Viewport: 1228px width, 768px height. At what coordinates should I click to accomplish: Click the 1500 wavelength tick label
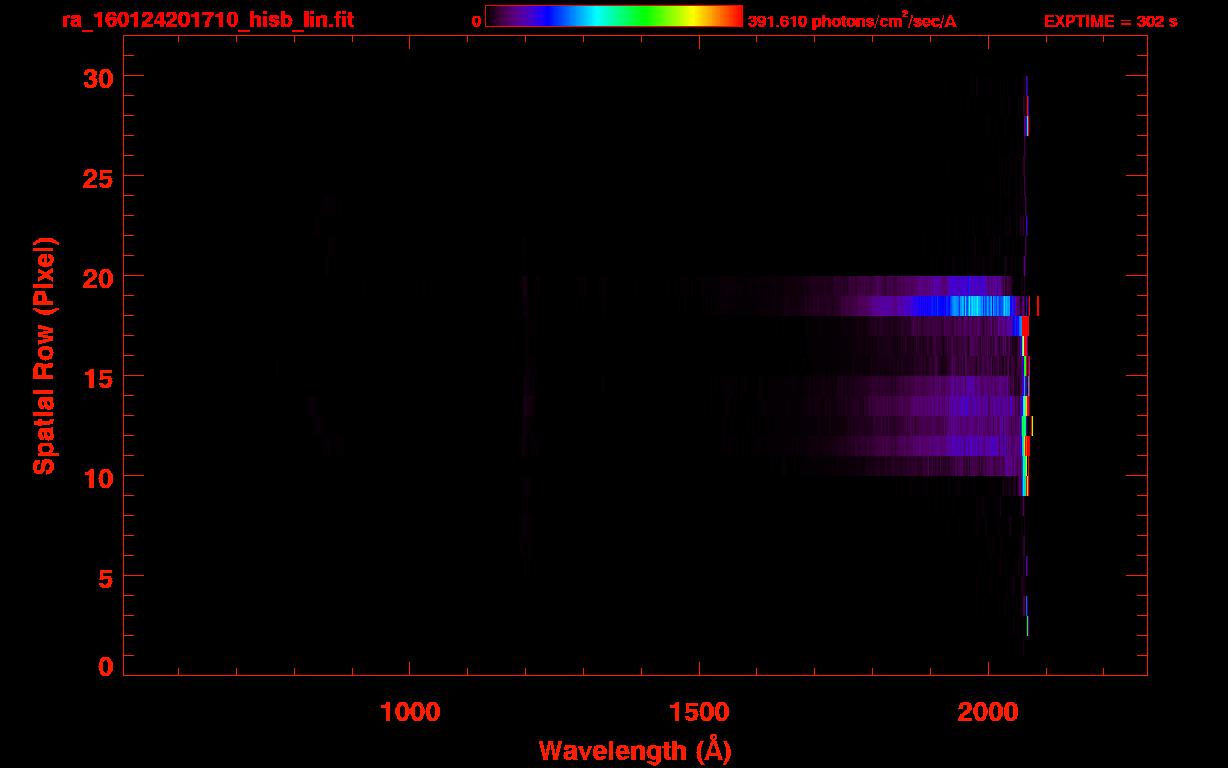[x=699, y=712]
